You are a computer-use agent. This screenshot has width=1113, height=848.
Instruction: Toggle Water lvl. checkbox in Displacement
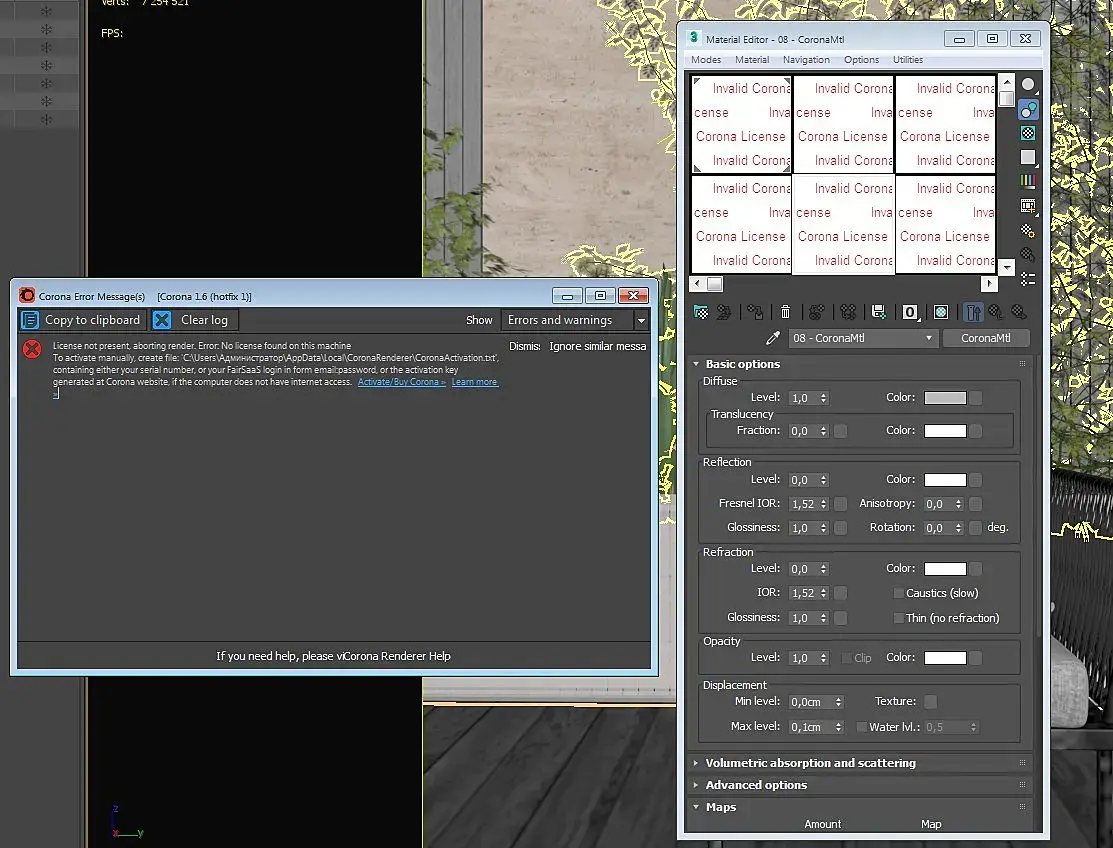(x=862, y=727)
